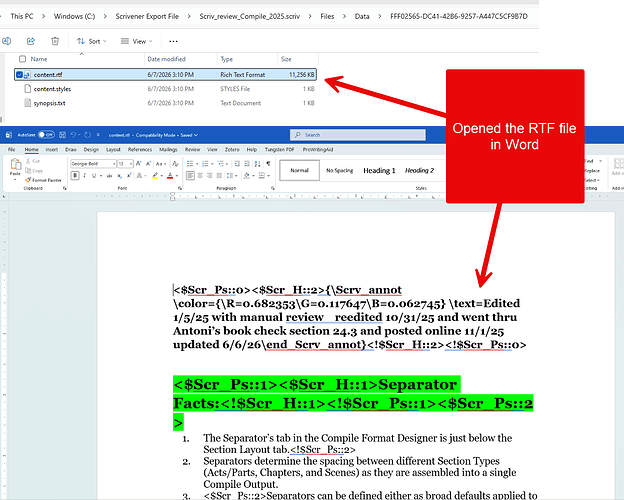Image resolution: width=624 pixels, height=500 pixels.
Task: Click the Explorer delete trash icon
Action: coord(55,41)
